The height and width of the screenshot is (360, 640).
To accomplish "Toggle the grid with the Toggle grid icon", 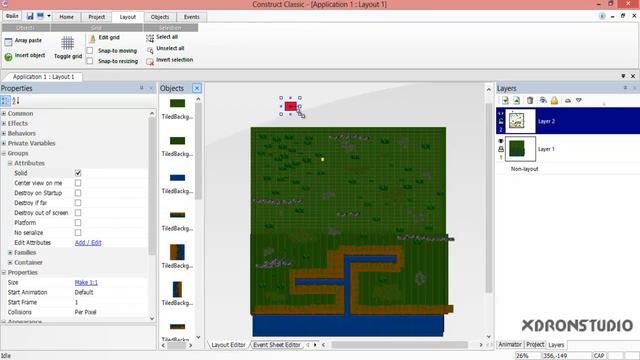I will pyautogui.click(x=67, y=43).
